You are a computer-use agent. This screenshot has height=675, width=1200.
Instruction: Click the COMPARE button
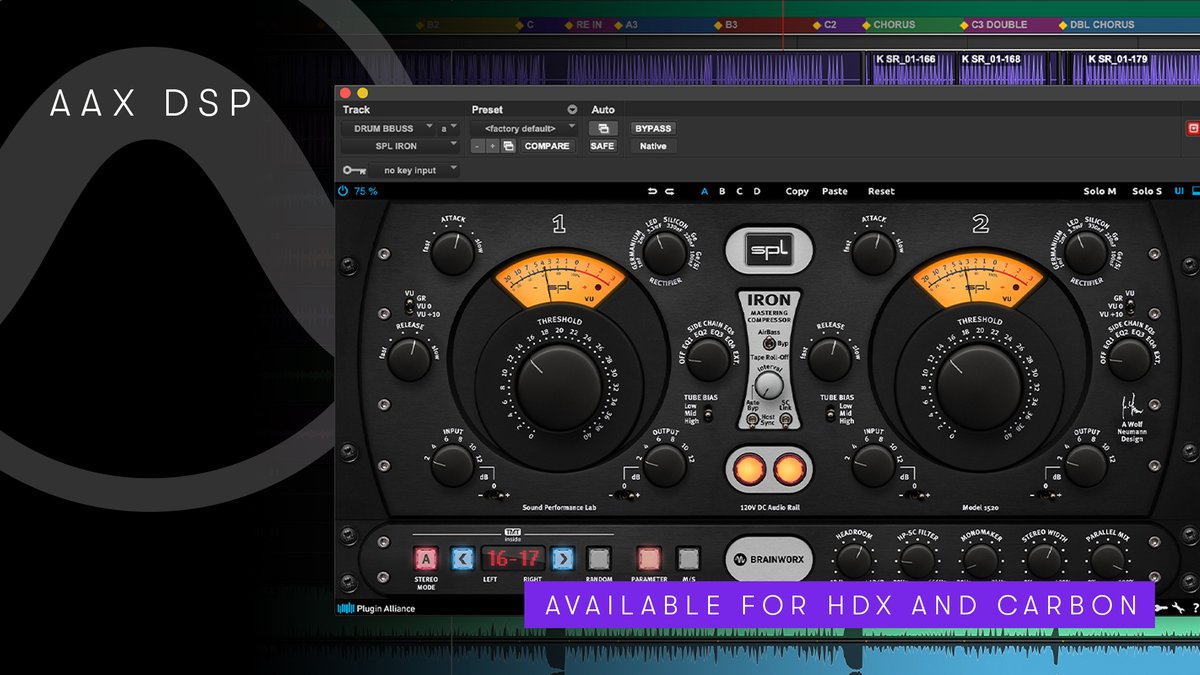(x=547, y=146)
